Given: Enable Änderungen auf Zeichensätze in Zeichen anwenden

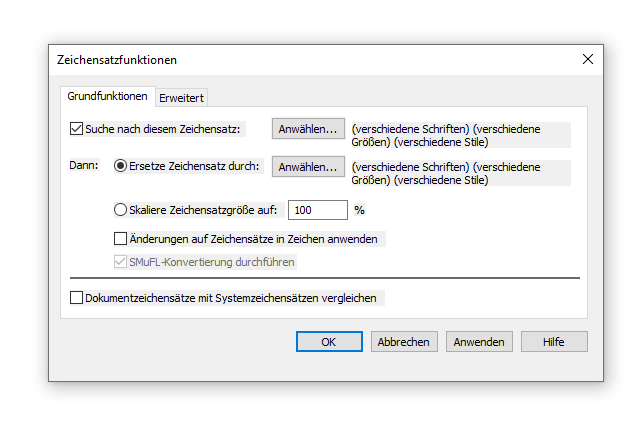Looking at the screenshot, I should (x=120, y=239).
